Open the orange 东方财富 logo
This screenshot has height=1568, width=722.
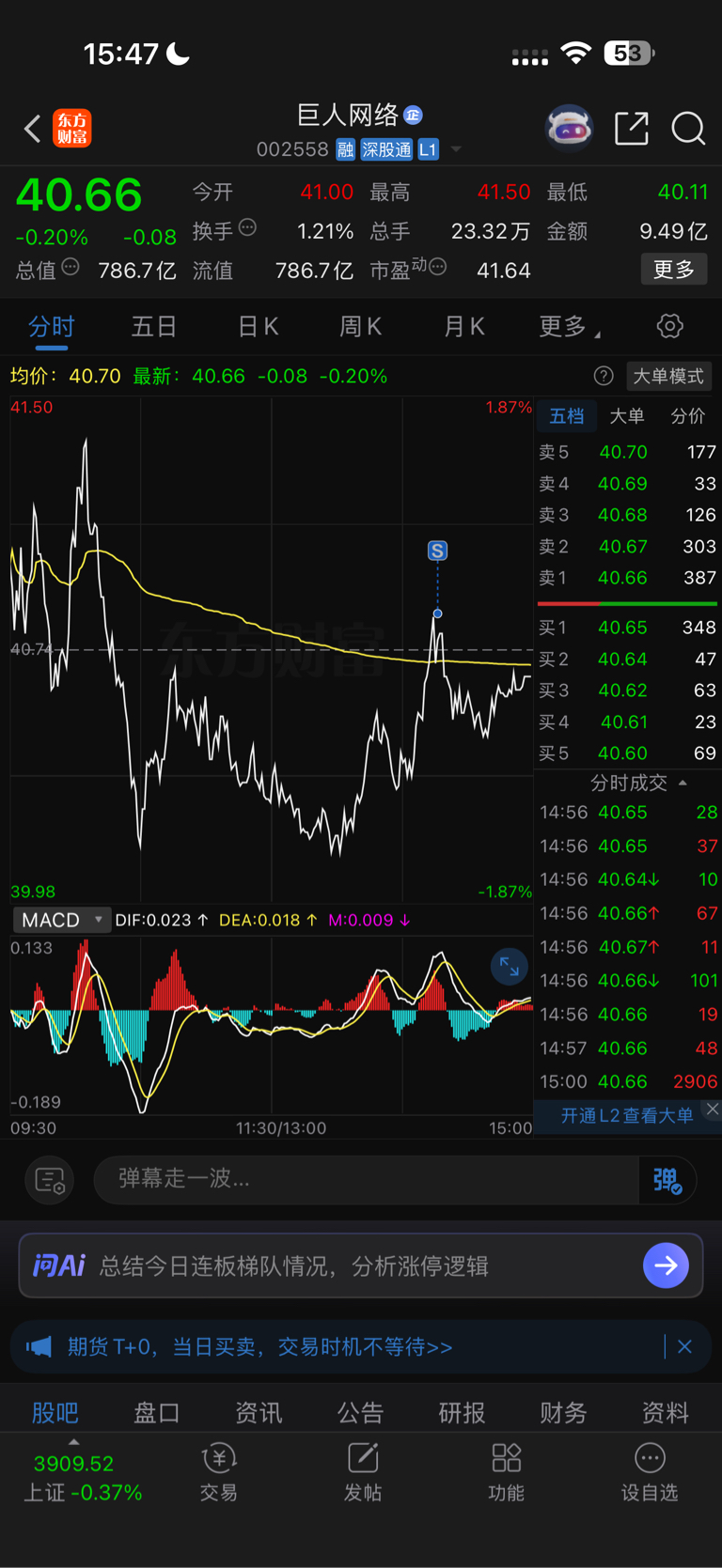click(x=72, y=128)
